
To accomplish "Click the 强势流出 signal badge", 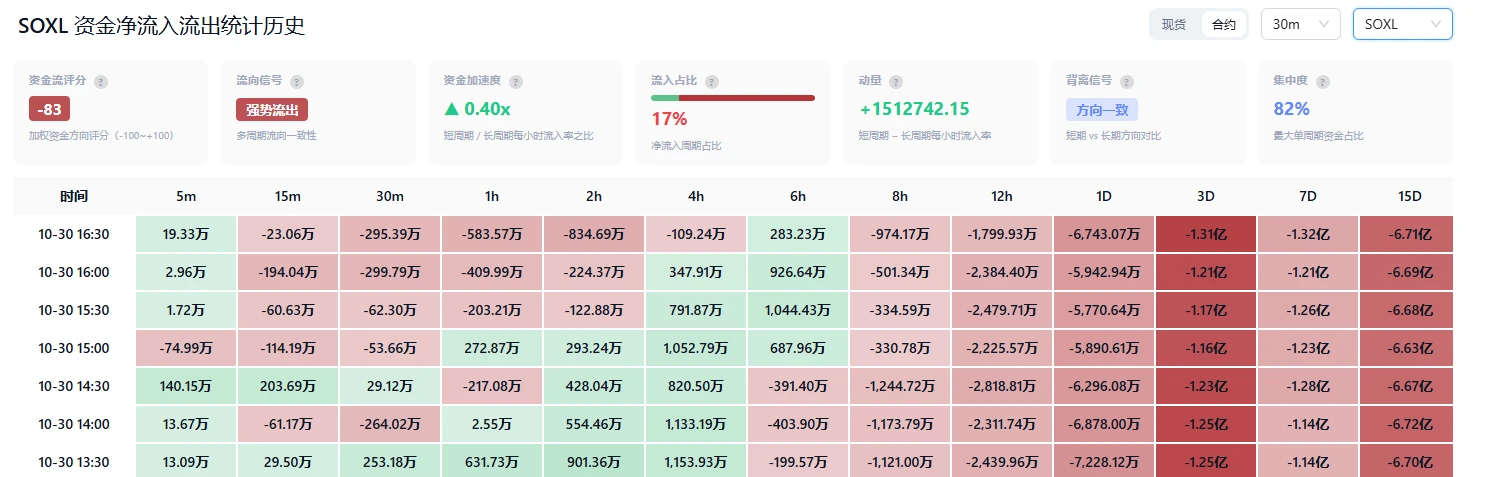I will (272, 109).
